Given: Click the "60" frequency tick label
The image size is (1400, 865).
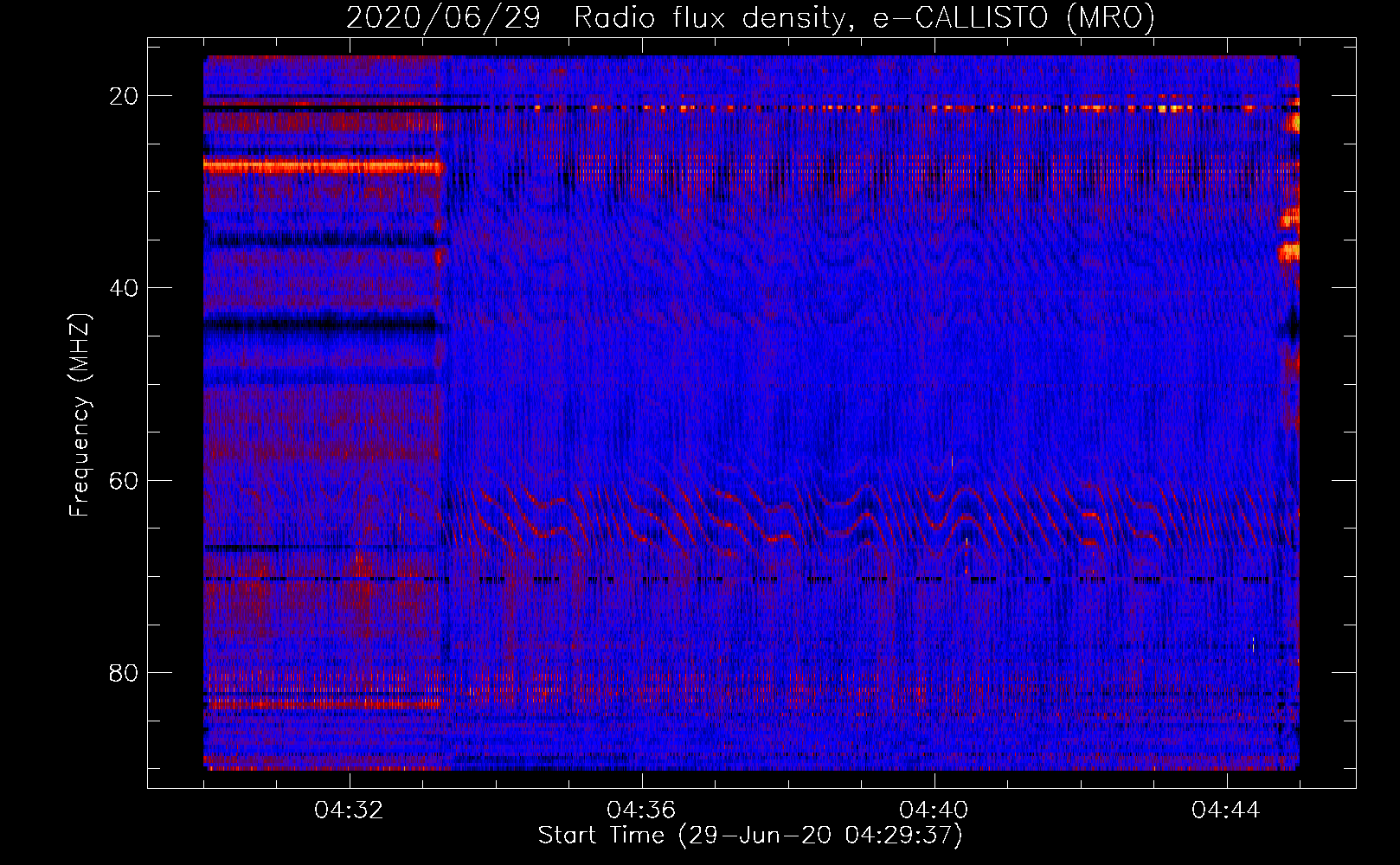Looking at the screenshot, I should [x=124, y=480].
